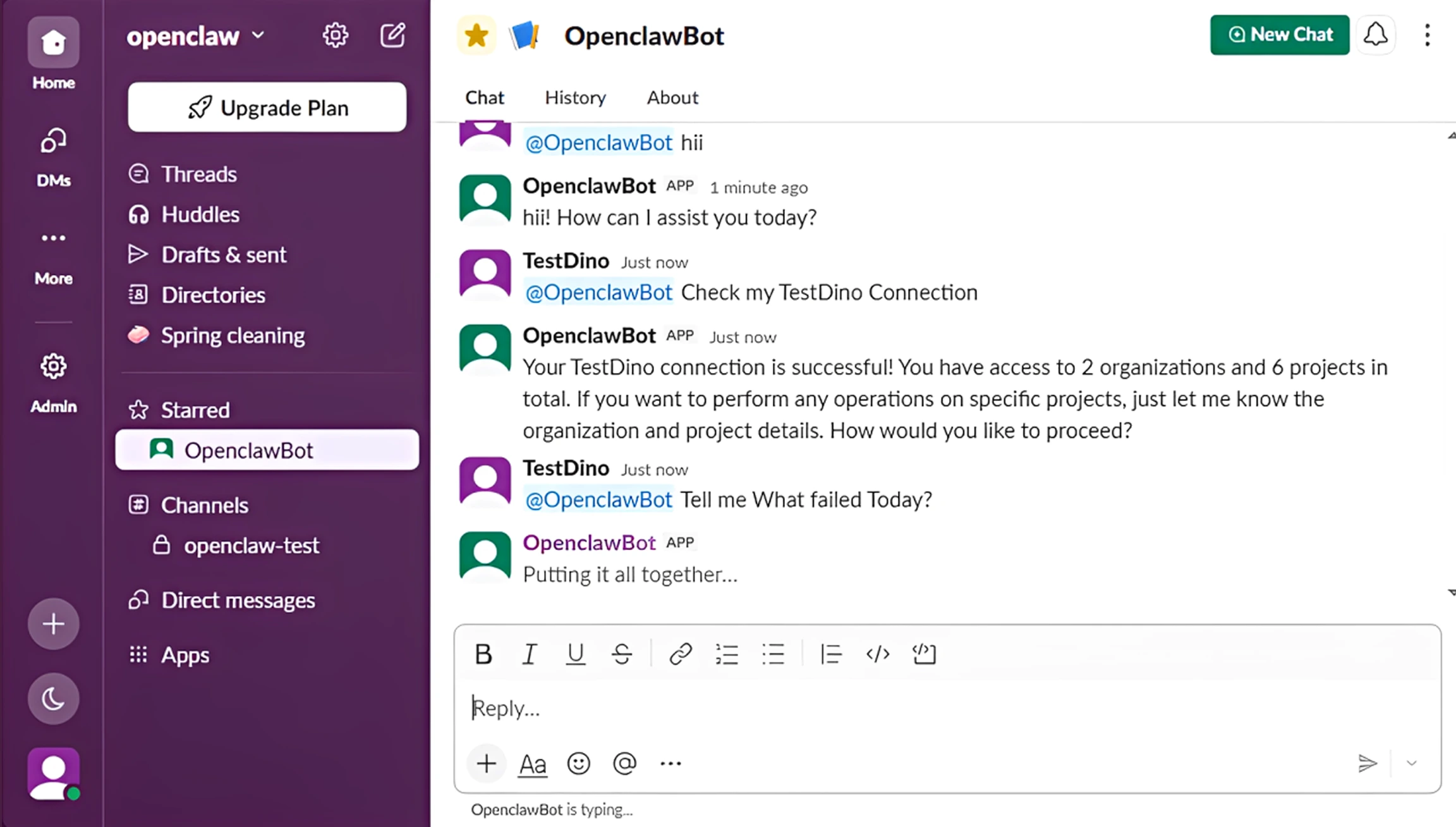Open the DMs section icon
Viewport: 1456px width, 827px height.
(x=53, y=140)
